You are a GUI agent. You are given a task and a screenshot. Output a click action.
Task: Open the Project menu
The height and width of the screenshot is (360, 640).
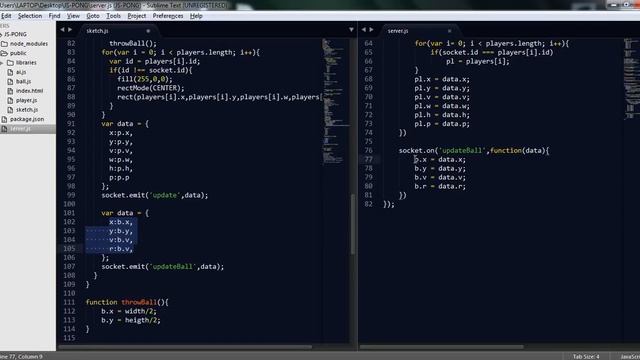point(137,16)
